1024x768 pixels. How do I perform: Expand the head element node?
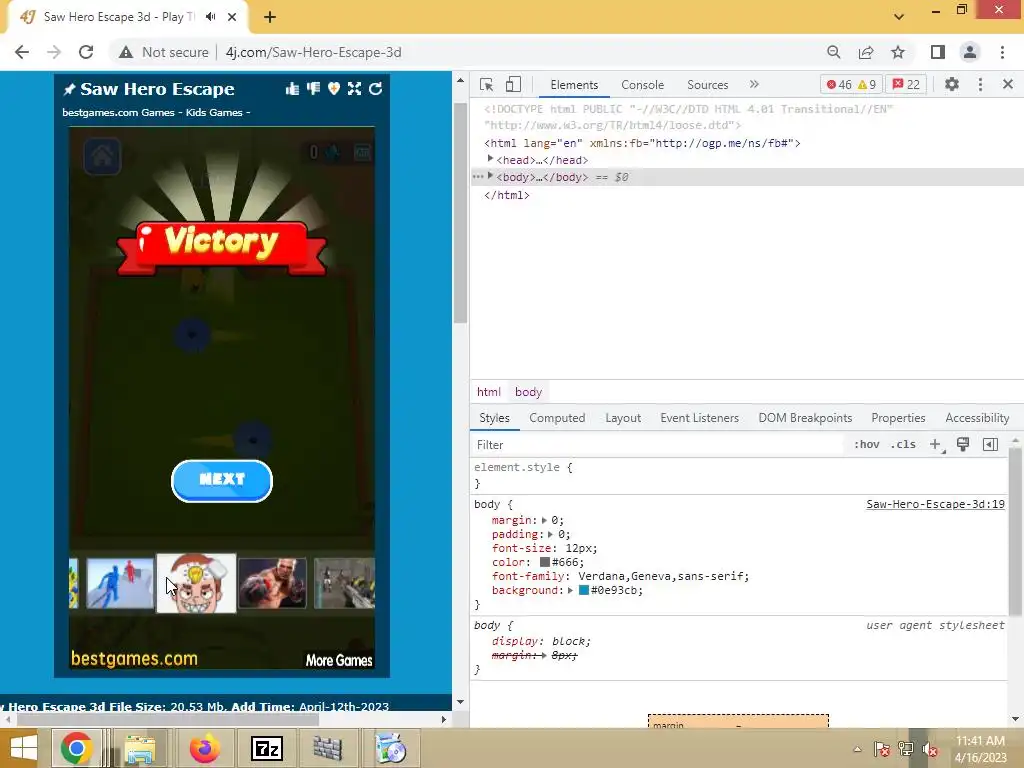[490, 159]
